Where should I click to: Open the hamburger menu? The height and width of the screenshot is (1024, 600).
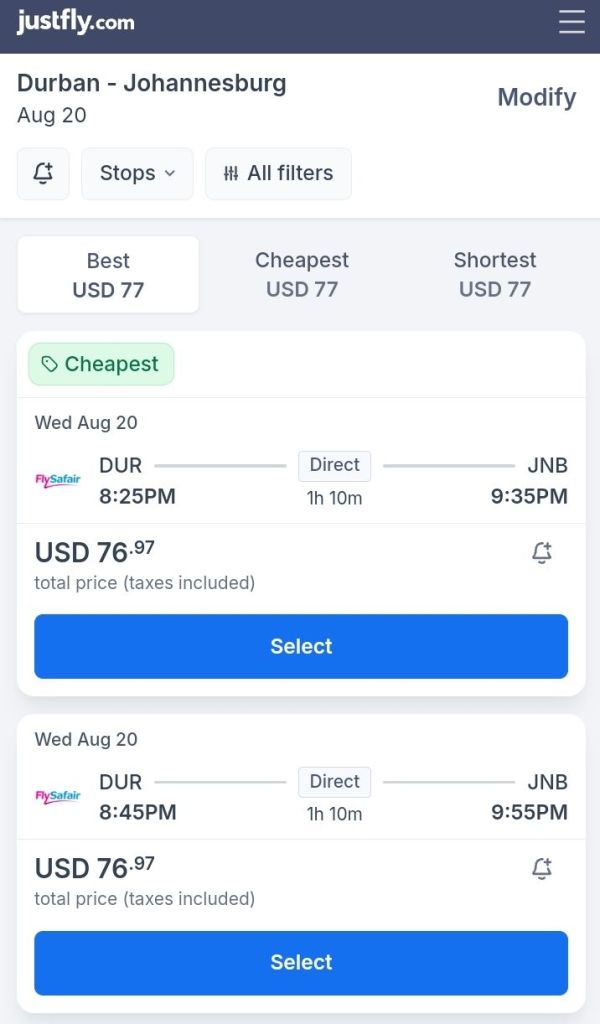coord(572,22)
